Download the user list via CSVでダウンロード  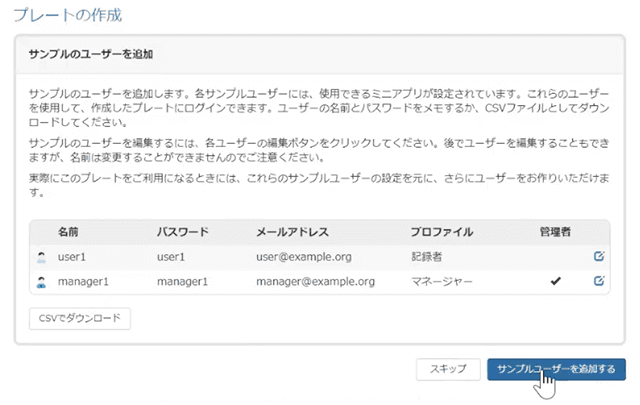coord(80,318)
